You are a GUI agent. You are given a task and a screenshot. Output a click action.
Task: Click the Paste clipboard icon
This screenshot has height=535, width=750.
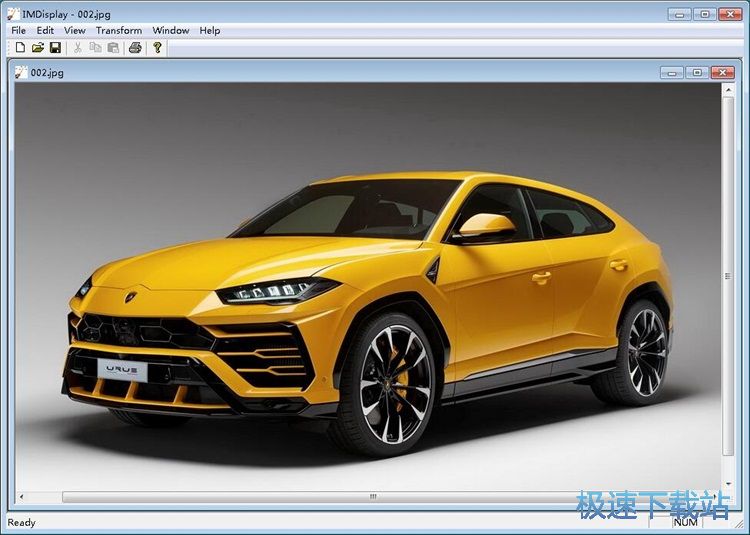[113, 47]
